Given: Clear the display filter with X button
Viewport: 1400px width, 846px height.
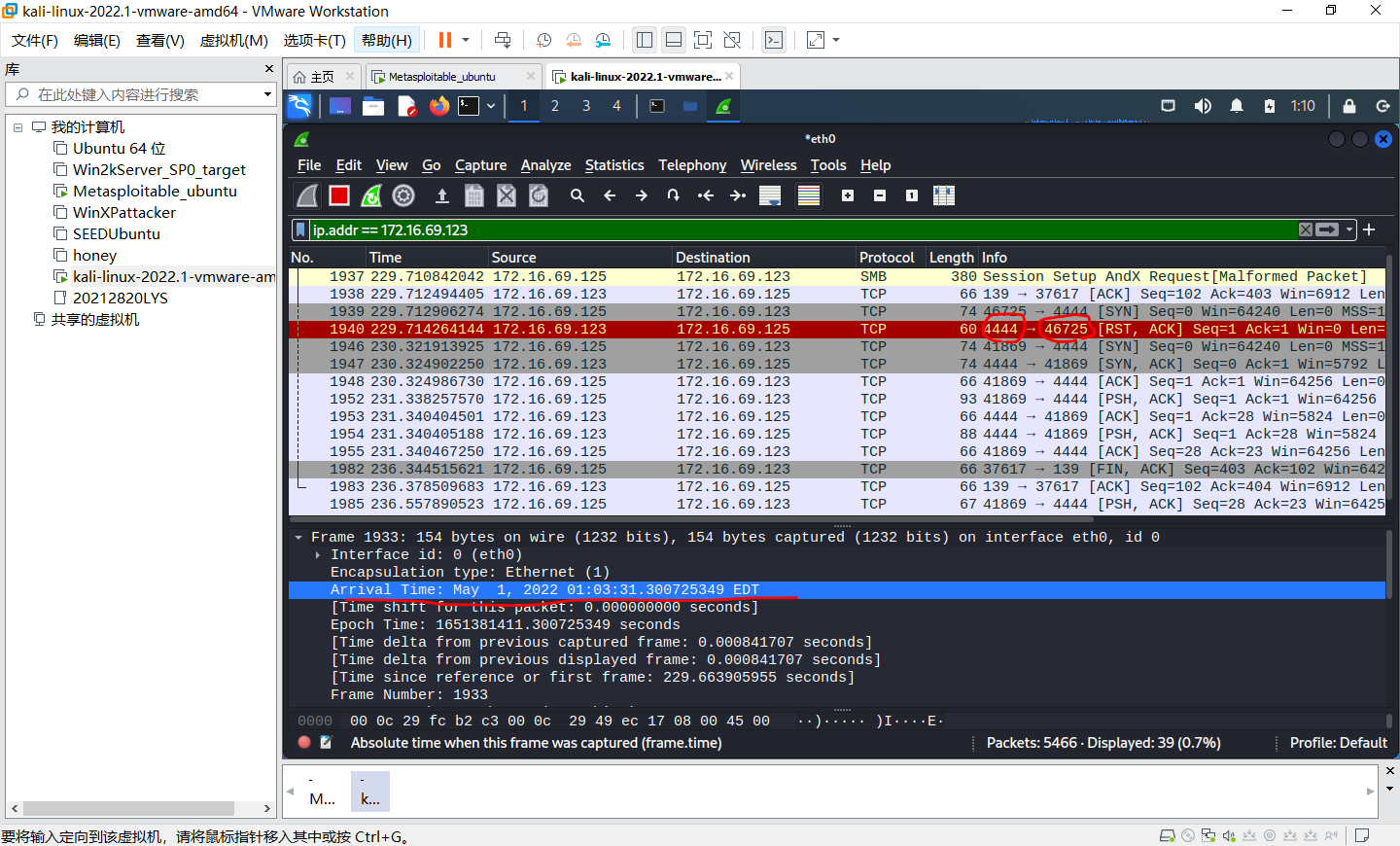Looking at the screenshot, I should pos(1306,229).
